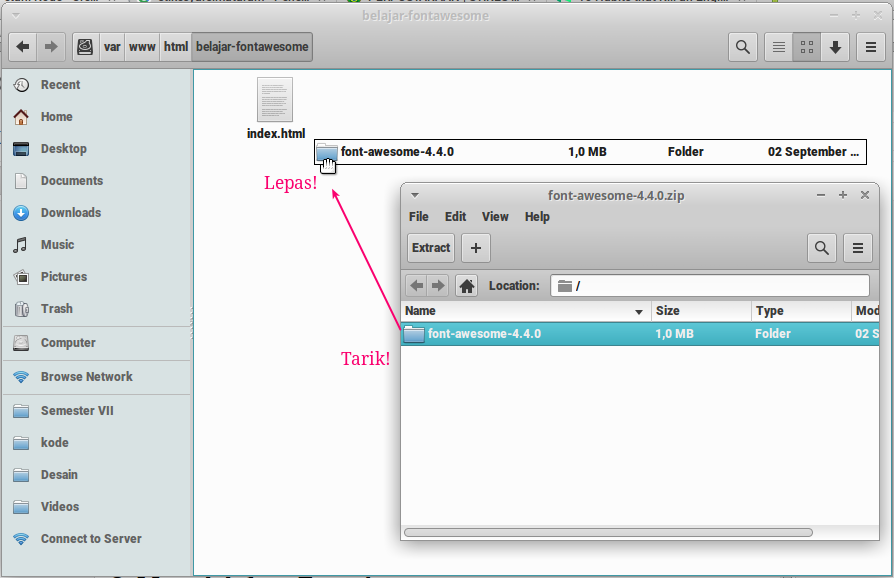Open file manager search
This screenshot has width=894, height=578.
click(x=742, y=47)
